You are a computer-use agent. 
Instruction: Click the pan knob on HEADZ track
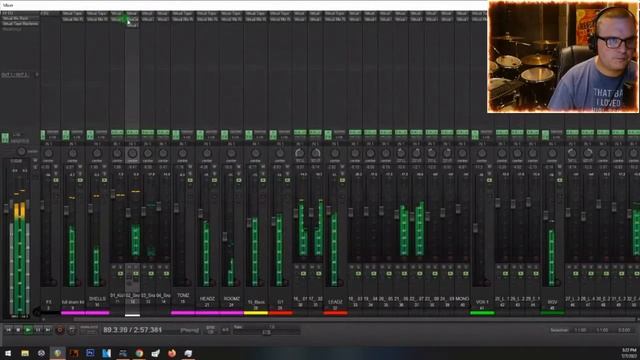207,153
